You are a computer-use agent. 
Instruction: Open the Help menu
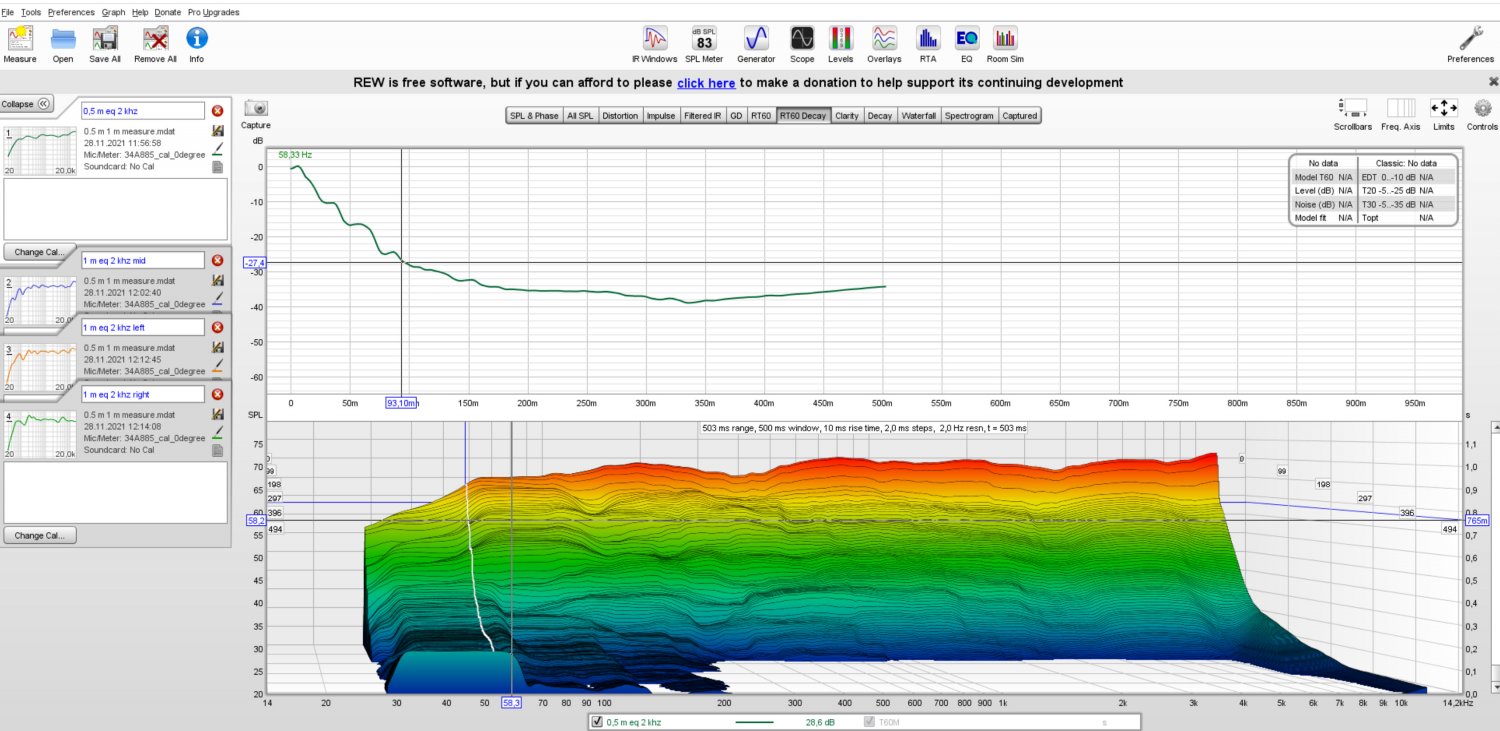[140, 12]
